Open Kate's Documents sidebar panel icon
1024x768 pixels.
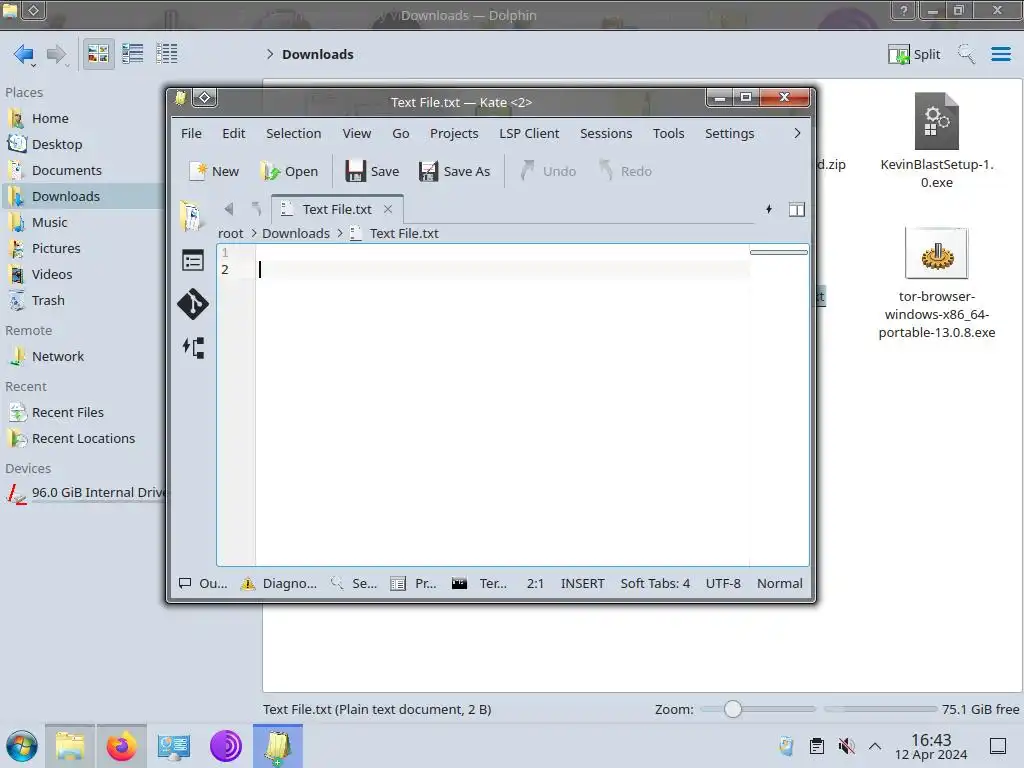pos(192,216)
